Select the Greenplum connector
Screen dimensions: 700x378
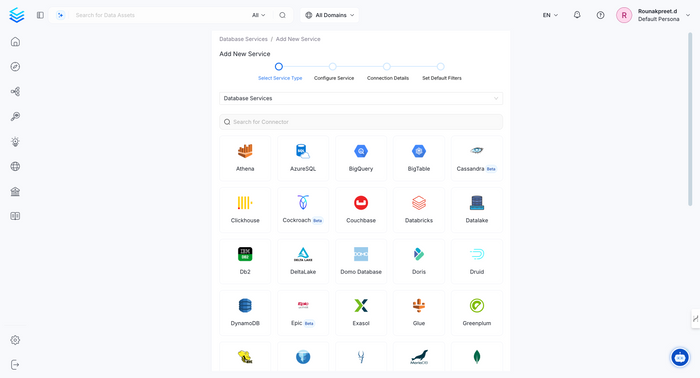(477, 313)
